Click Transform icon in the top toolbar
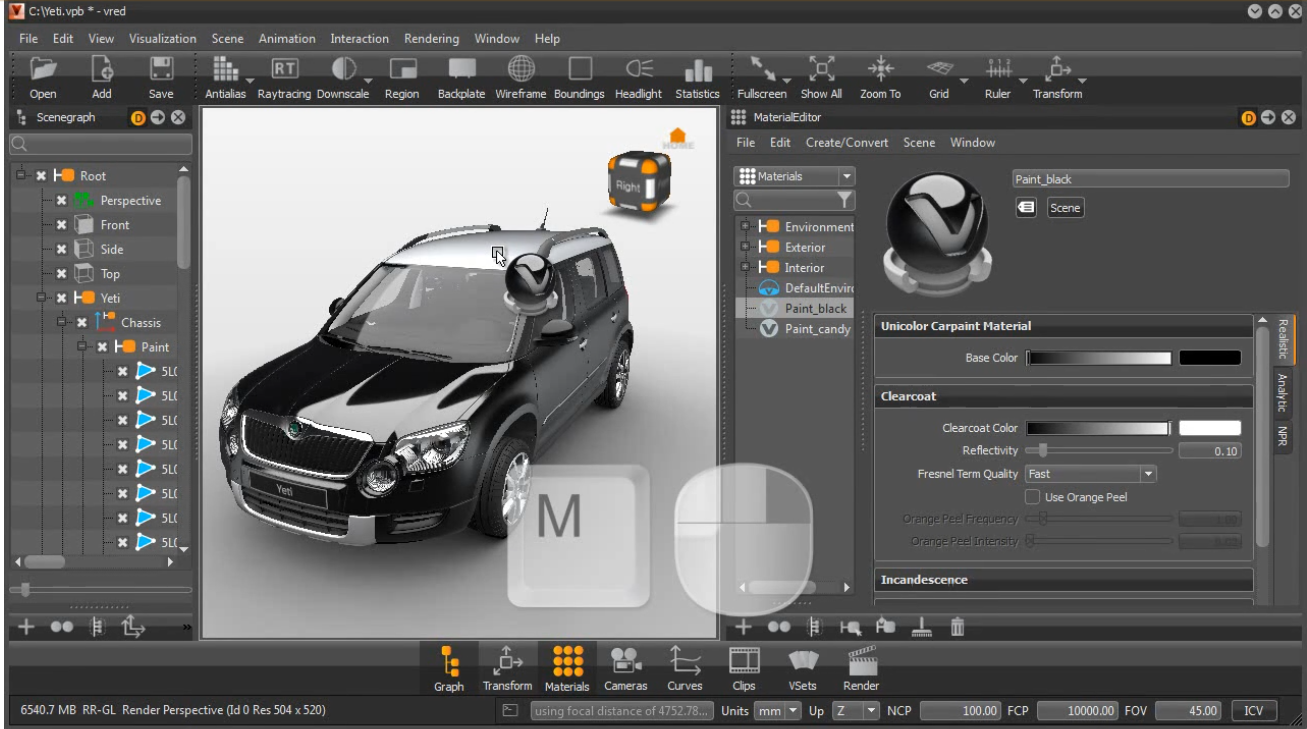Screen dimensions: 1307x729 (x=1057, y=69)
